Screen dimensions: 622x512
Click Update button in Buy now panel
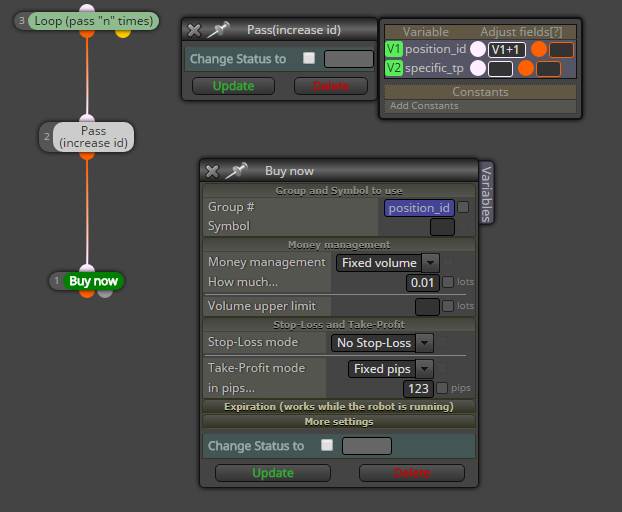click(273, 473)
